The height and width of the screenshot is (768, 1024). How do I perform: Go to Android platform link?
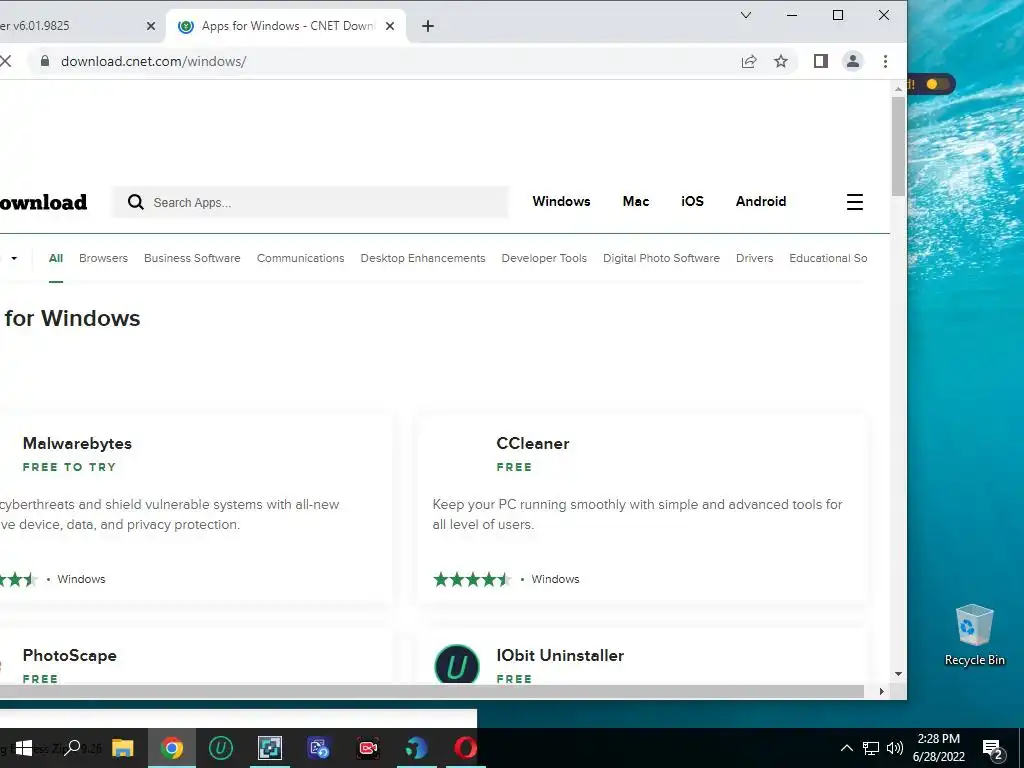pos(761,201)
